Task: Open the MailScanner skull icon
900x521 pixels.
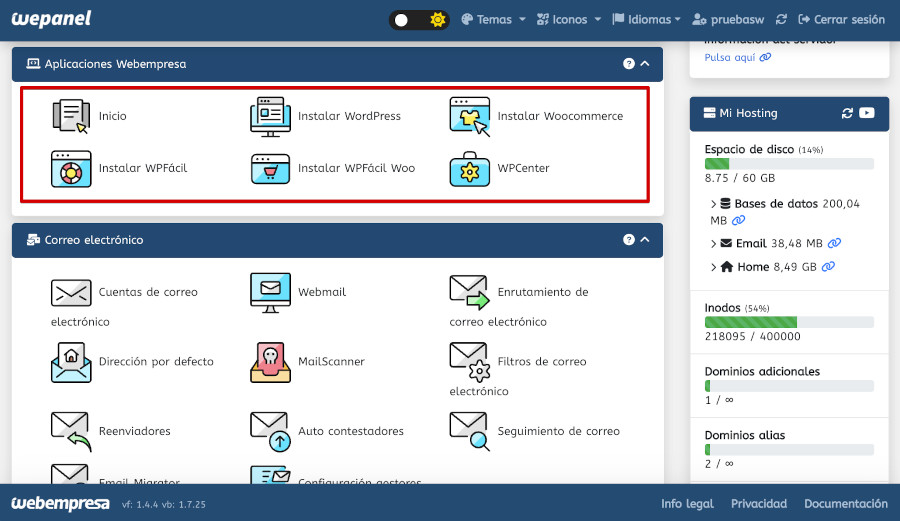Action: pos(270,362)
